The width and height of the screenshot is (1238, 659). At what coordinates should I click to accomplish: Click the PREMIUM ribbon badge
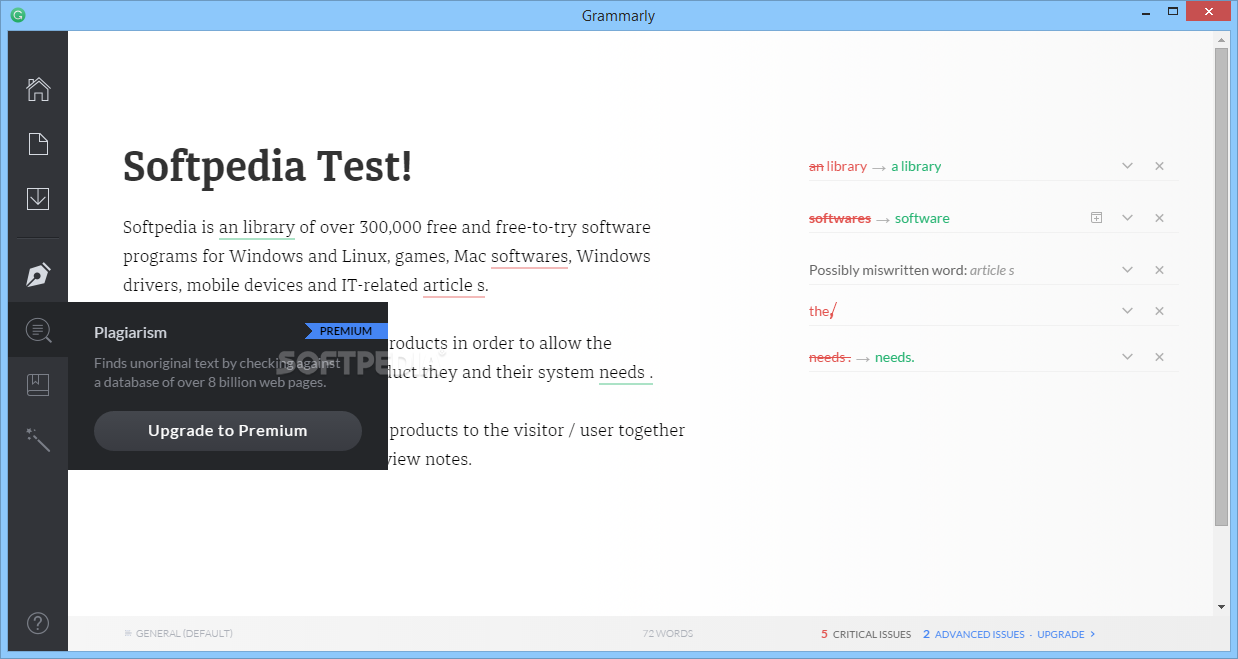coord(346,331)
